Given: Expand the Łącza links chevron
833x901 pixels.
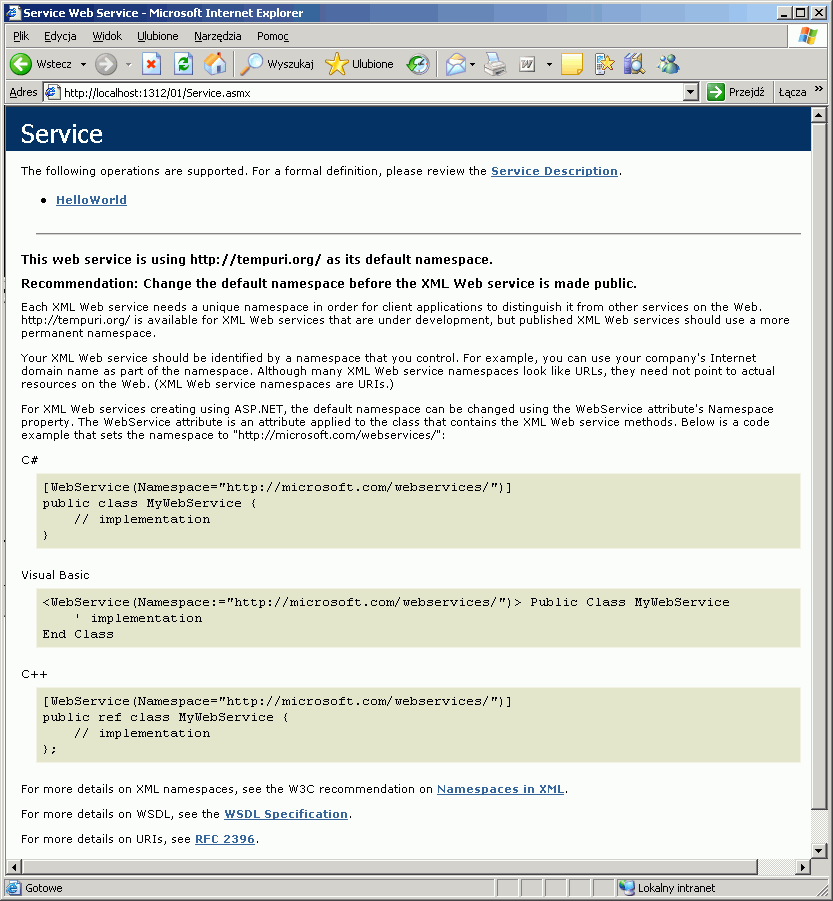Looking at the screenshot, I should (819, 88).
